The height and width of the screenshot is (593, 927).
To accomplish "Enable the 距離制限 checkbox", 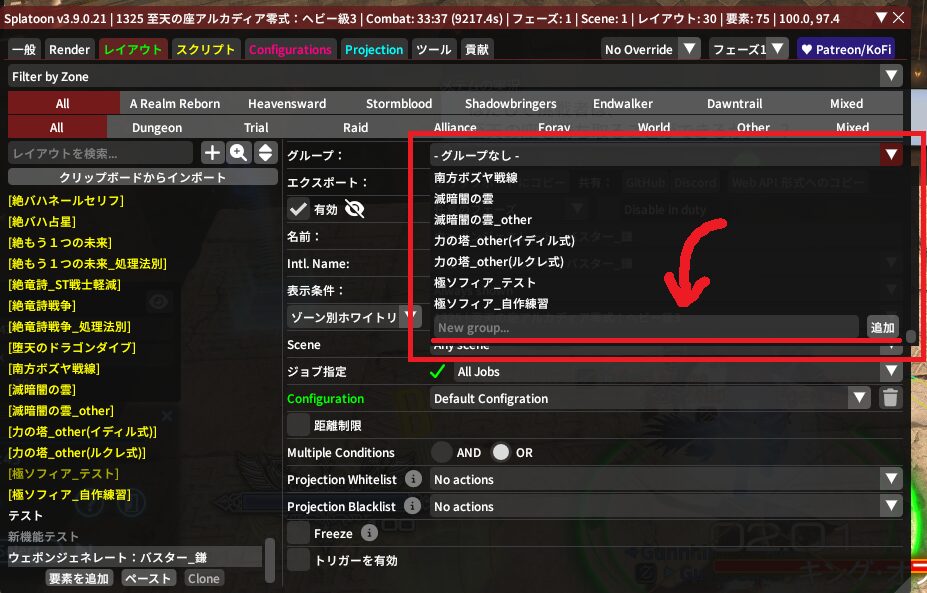I will (298, 425).
